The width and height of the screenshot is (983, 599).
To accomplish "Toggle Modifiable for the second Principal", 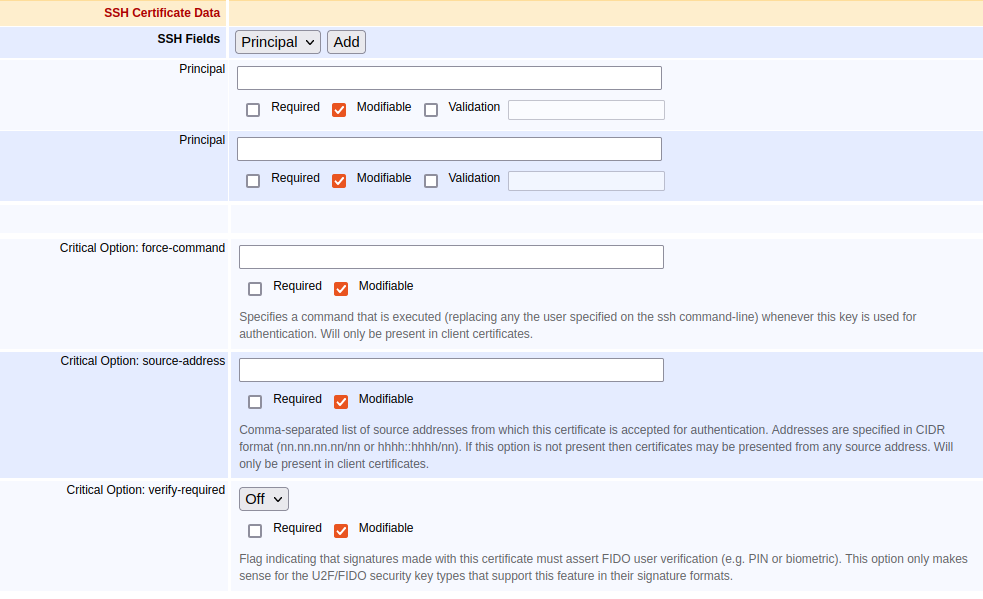I will coord(339,181).
